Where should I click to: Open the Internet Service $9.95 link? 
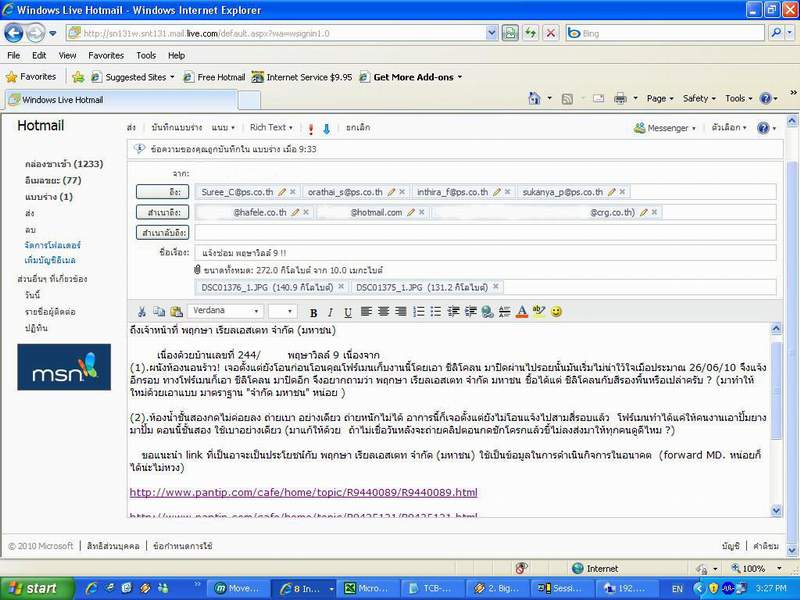(x=303, y=77)
